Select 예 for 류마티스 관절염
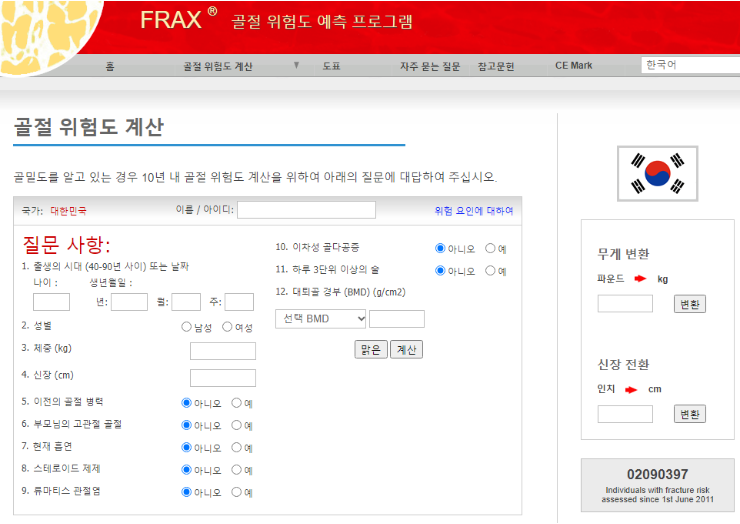Viewport: 740px width, 524px height. pyautogui.click(x=236, y=492)
